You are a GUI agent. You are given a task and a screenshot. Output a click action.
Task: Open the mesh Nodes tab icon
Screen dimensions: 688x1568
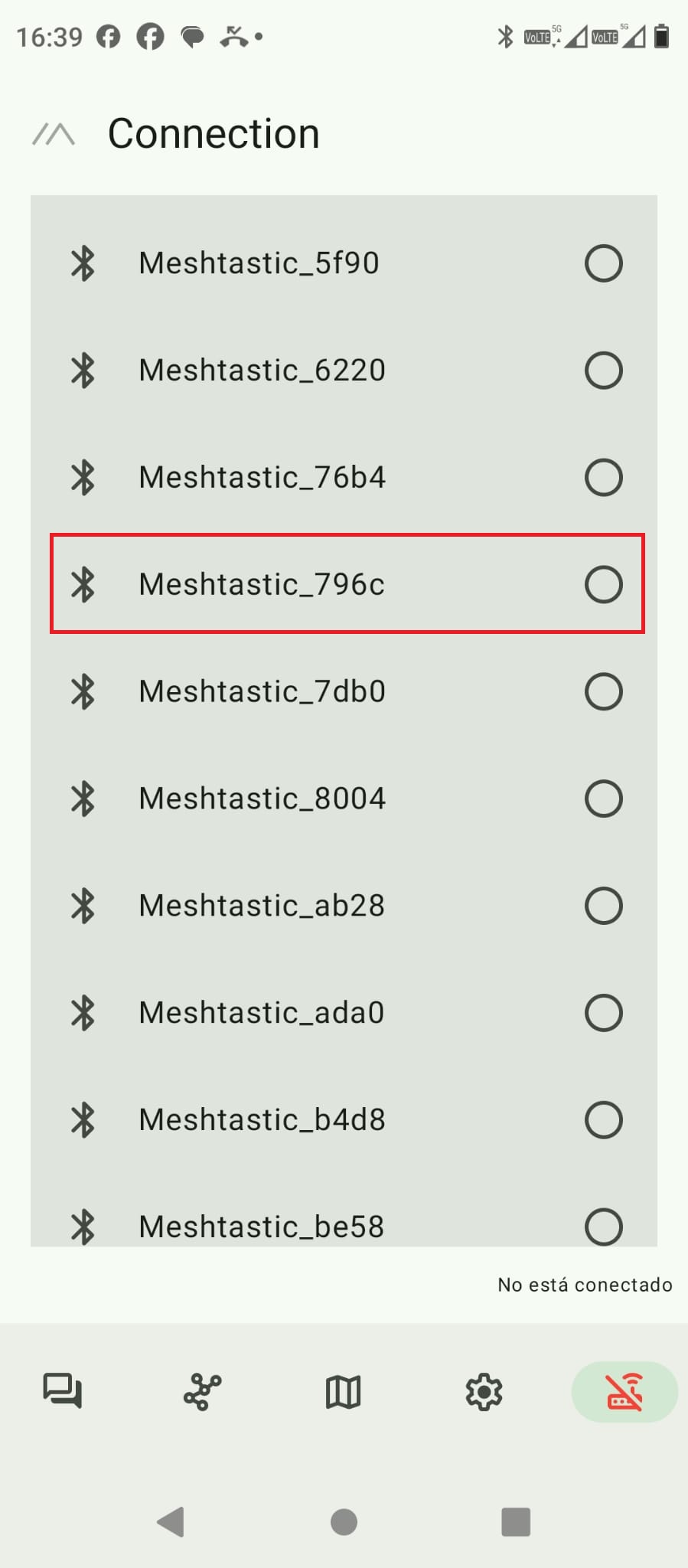[203, 1391]
